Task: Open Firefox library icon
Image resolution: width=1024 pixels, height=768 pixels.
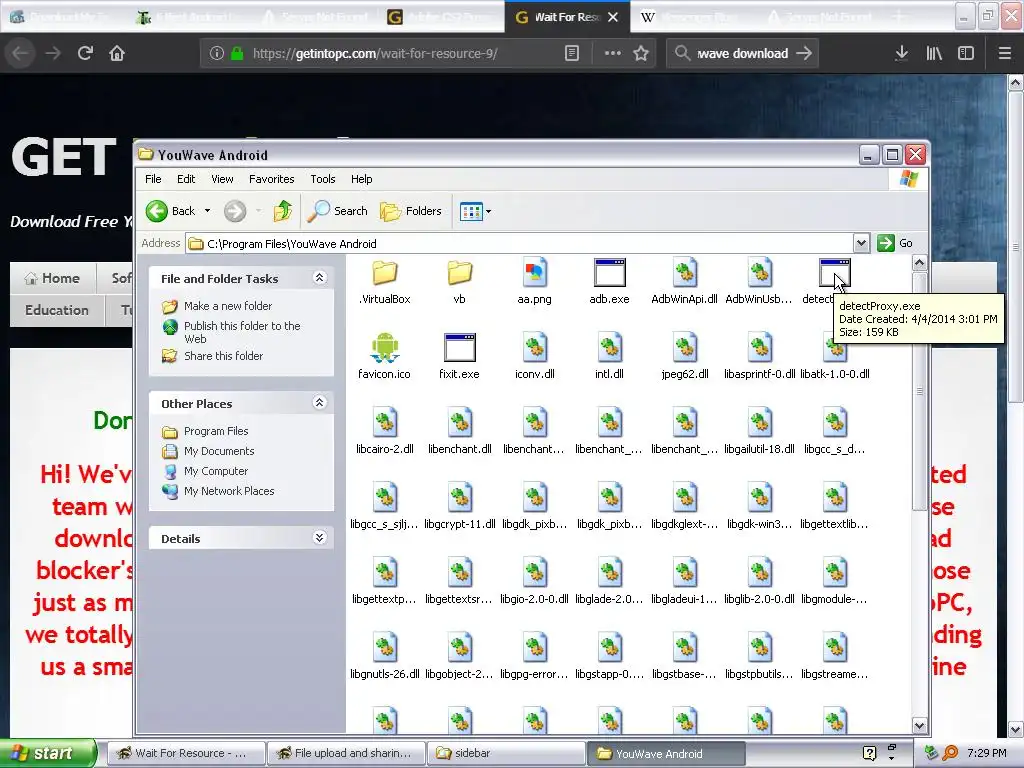Action: 934,53
